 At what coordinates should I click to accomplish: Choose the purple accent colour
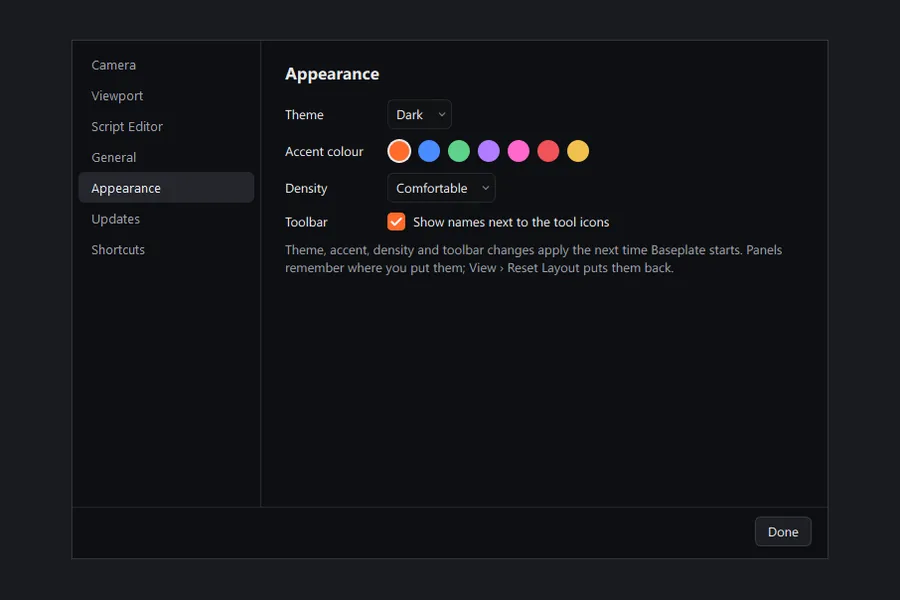488,151
